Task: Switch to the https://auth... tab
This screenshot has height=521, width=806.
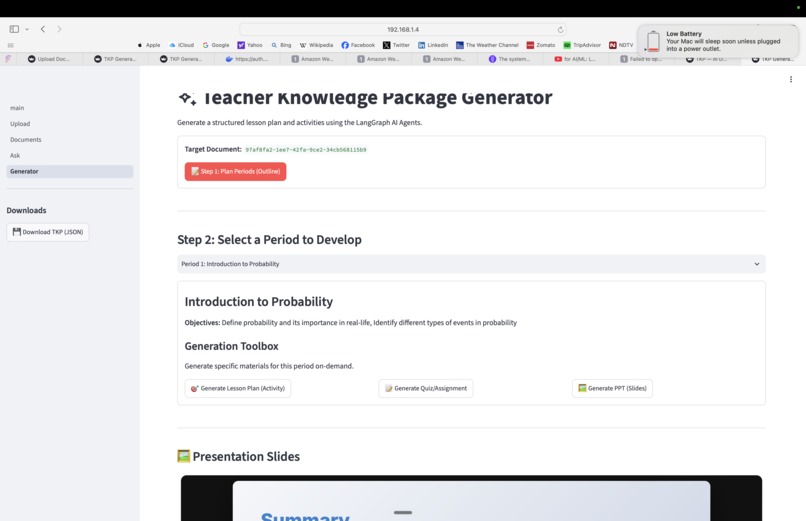Action: tap(247, 59)
